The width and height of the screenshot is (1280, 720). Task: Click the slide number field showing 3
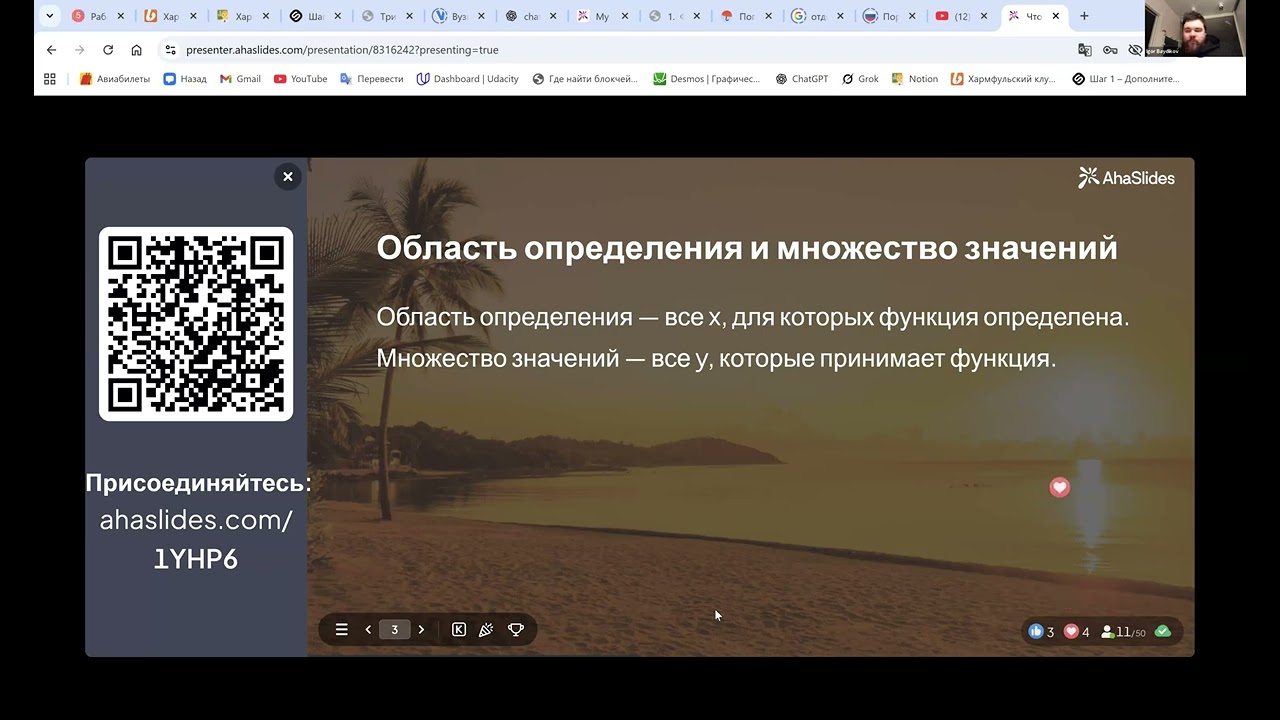coord(394,630)
